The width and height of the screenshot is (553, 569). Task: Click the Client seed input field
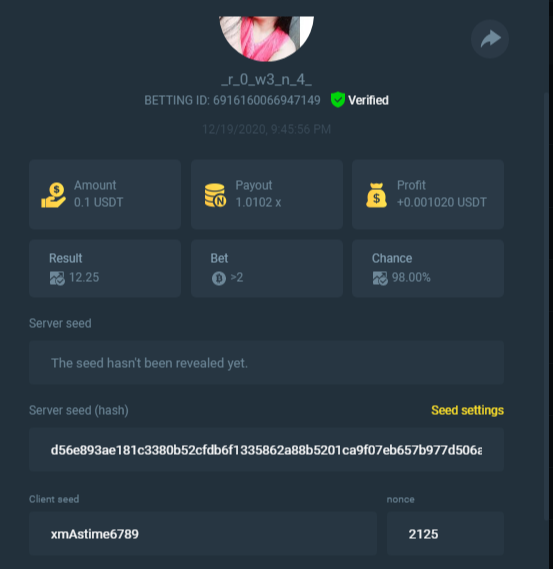point(203,533)
